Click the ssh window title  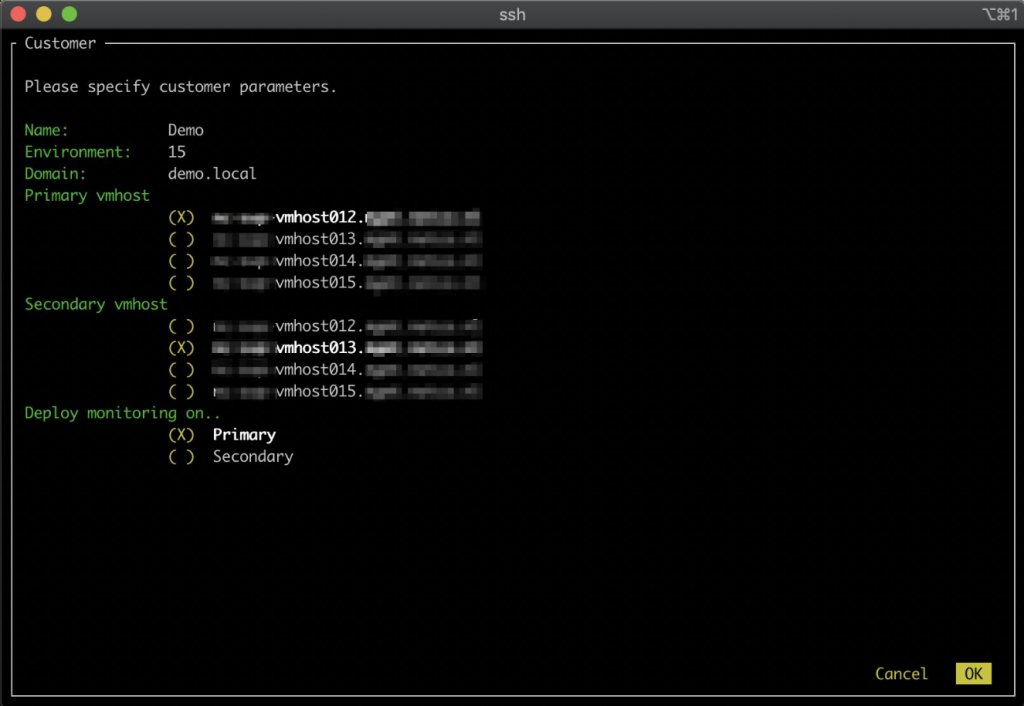pos(512,14)
